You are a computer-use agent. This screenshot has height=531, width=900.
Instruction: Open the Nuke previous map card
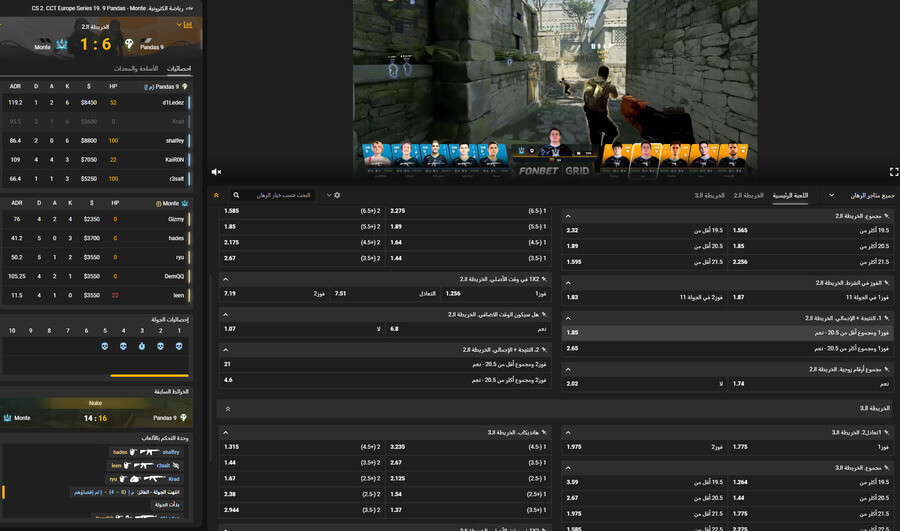(x=96, y=413)
